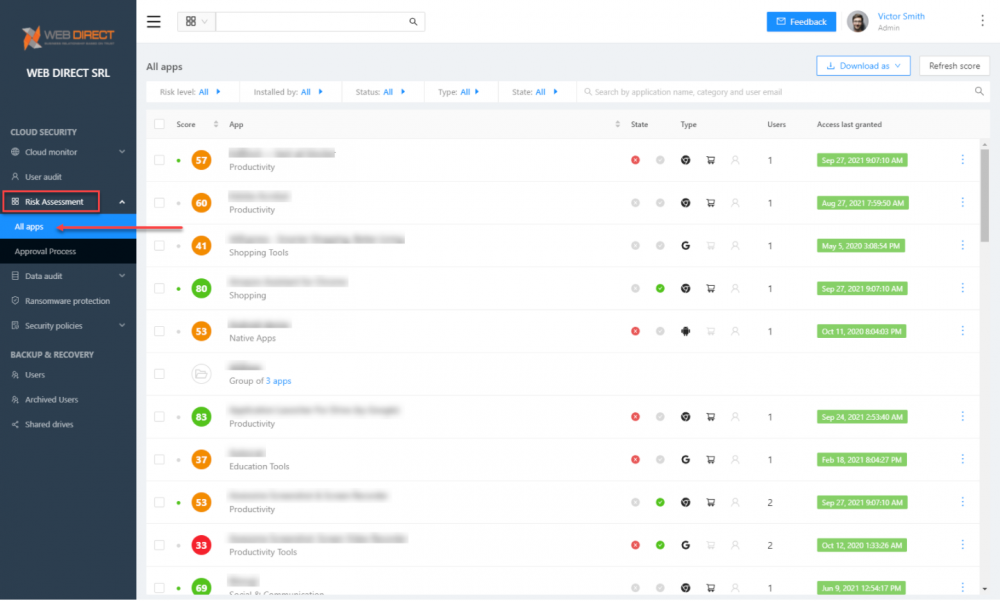Screen dimensions: 1000x601
Task: Click the Ransomware protection shield icon
Action: click(x=13, y=300)
